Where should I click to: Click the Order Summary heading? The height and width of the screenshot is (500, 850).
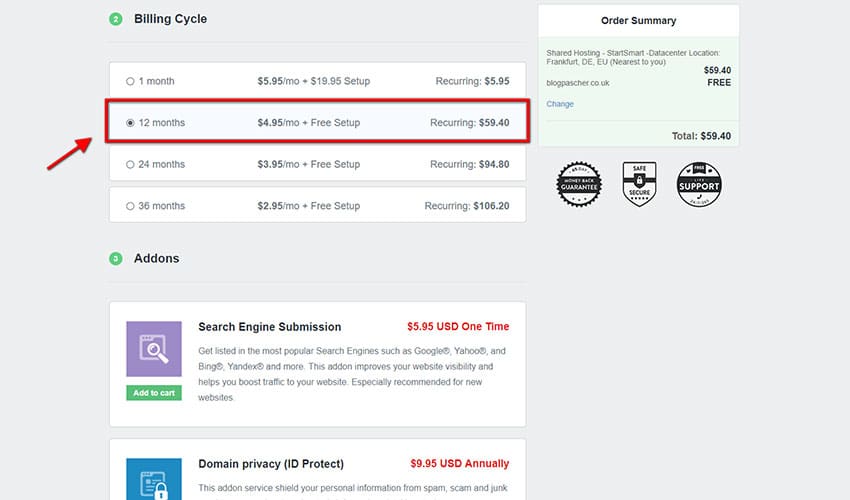coord(638,20)
